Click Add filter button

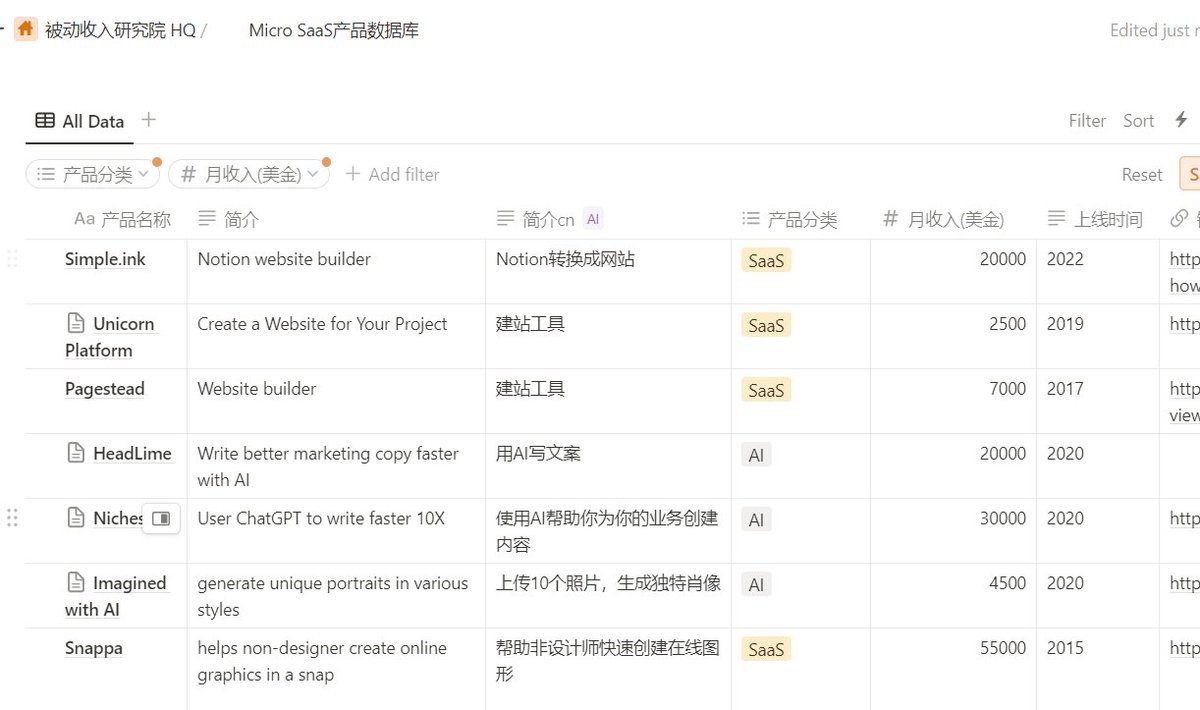click(392, 174)
